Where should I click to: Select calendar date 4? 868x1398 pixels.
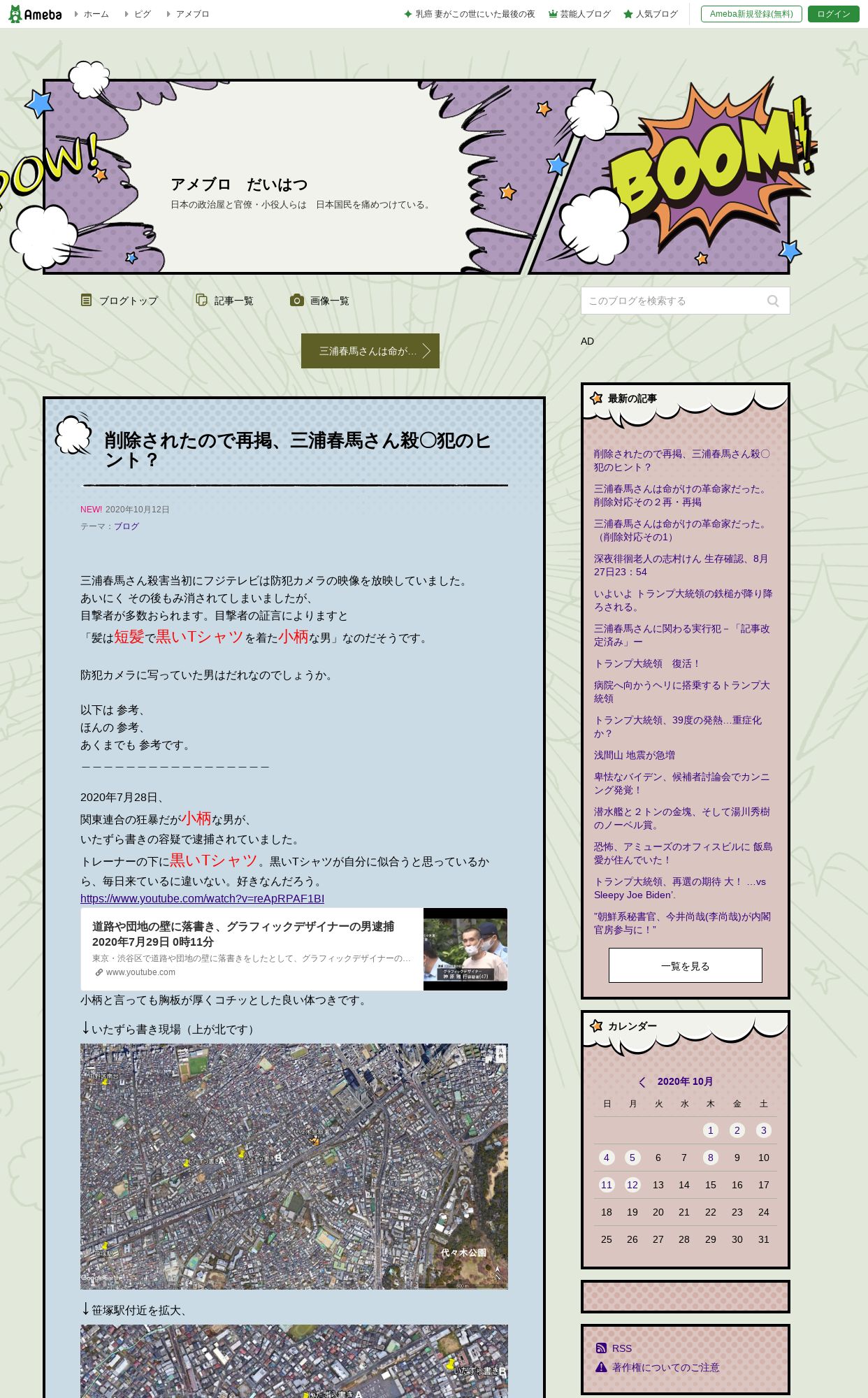pos(607,1158)
